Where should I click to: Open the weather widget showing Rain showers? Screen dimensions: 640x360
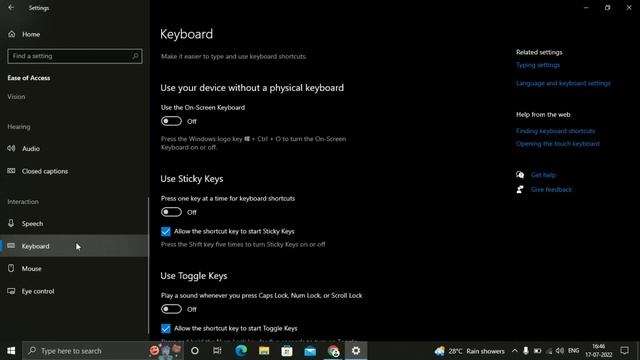point(470,351)
